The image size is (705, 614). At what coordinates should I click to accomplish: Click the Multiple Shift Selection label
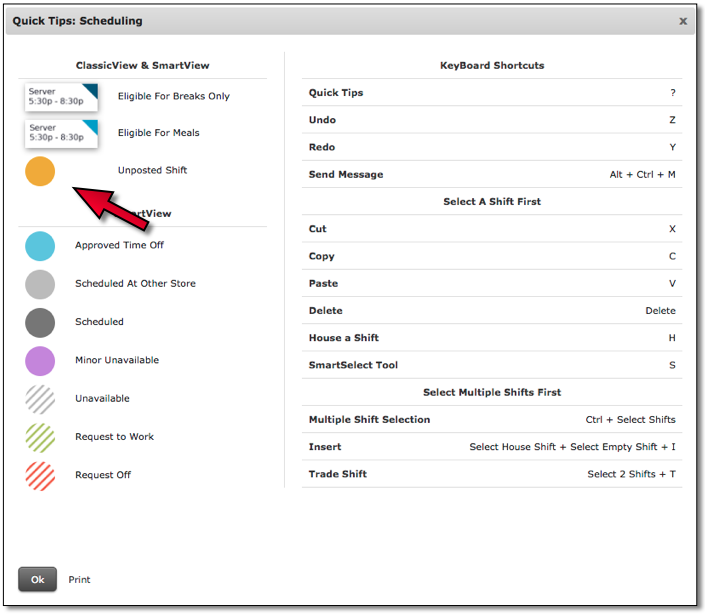click(369, 420)
